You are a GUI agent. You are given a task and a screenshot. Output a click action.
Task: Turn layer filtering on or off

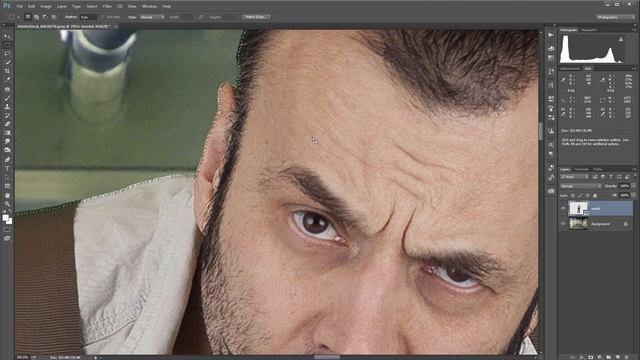635,177
